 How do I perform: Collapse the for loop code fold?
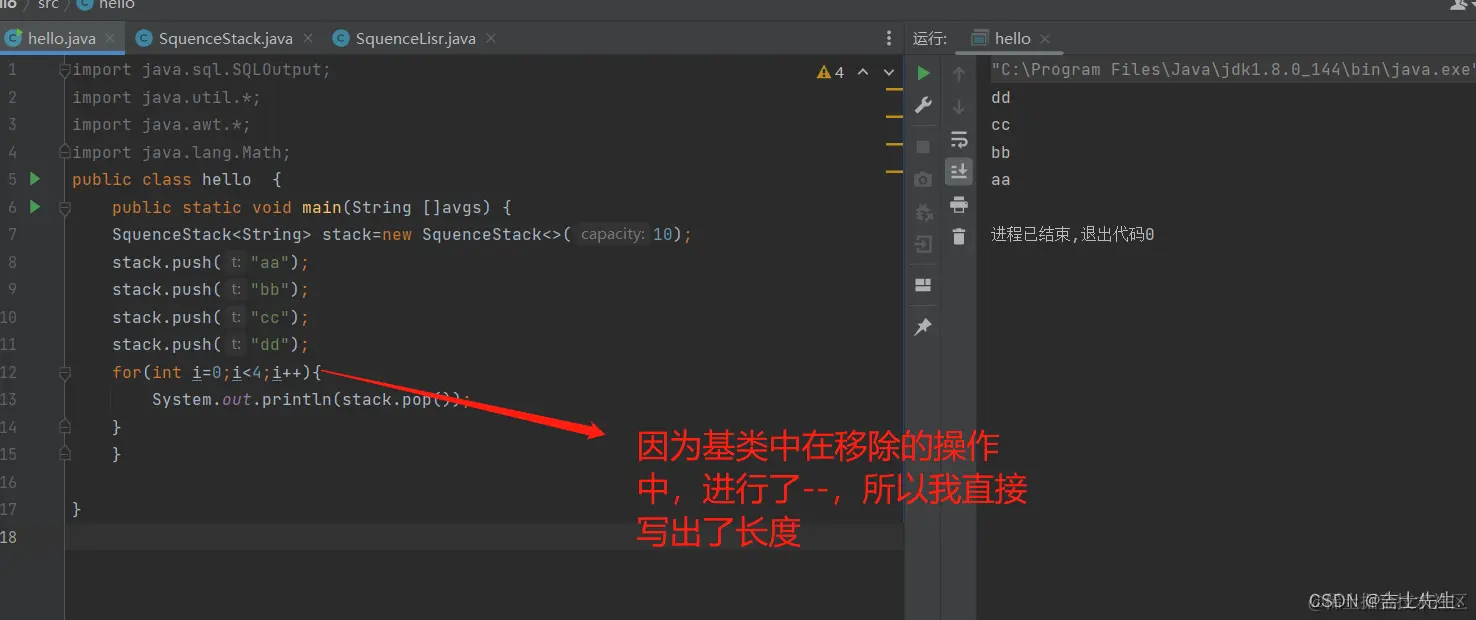point(64,371)
